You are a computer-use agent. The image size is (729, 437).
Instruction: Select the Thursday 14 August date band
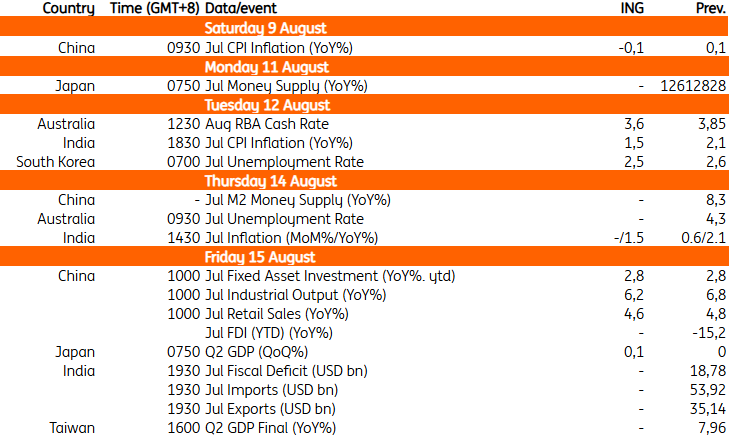pos(266,181)
